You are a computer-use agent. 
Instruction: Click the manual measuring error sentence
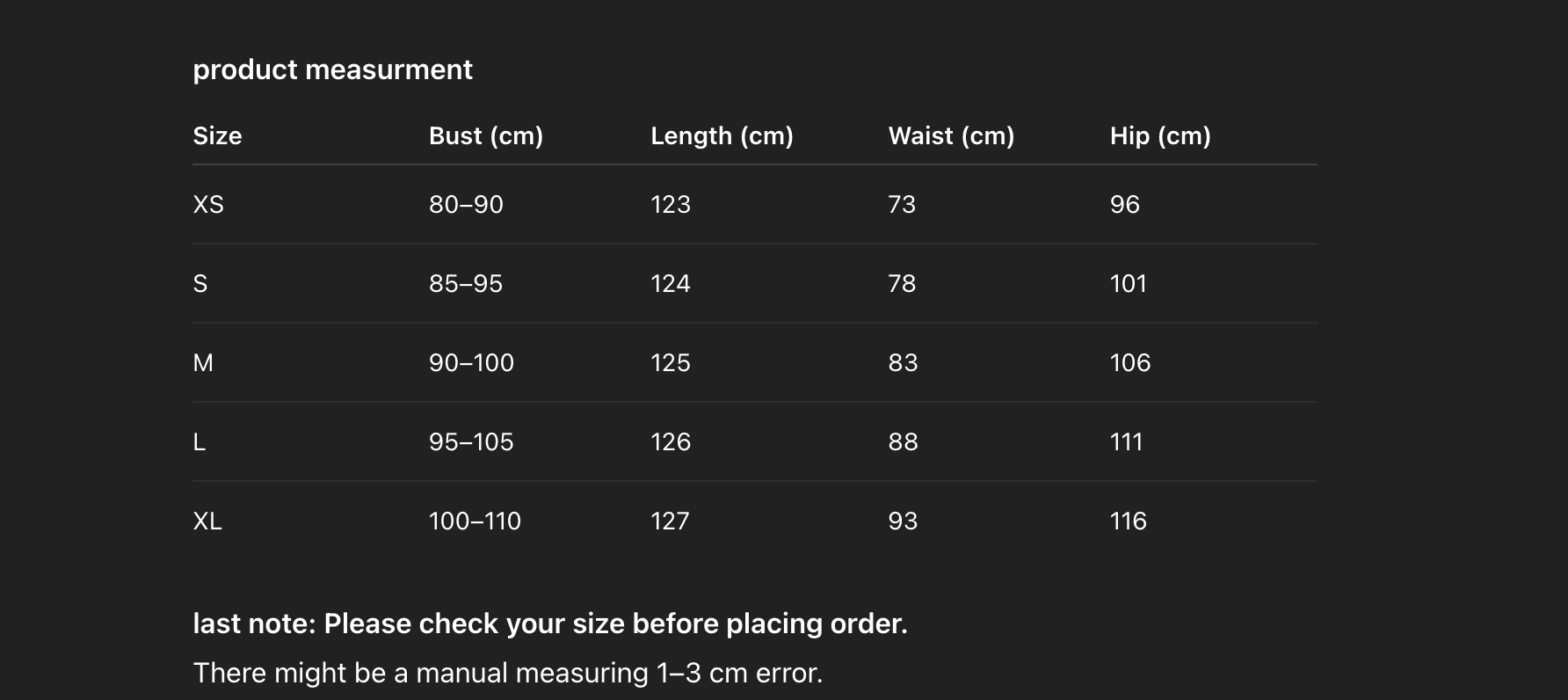click(507, 673)
